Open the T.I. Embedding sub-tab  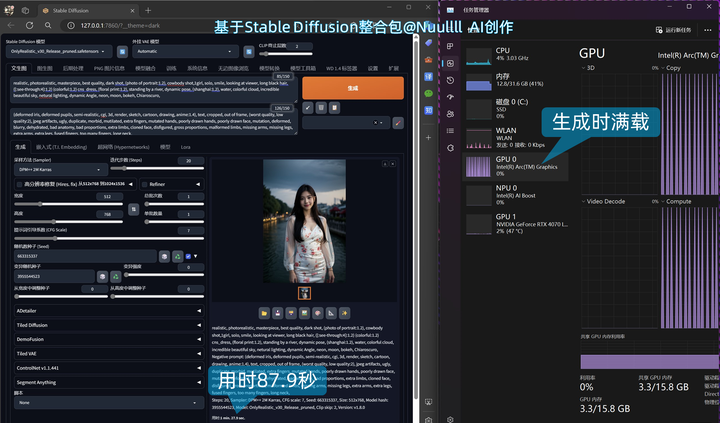pyautogui.click(x=62, y=147)
